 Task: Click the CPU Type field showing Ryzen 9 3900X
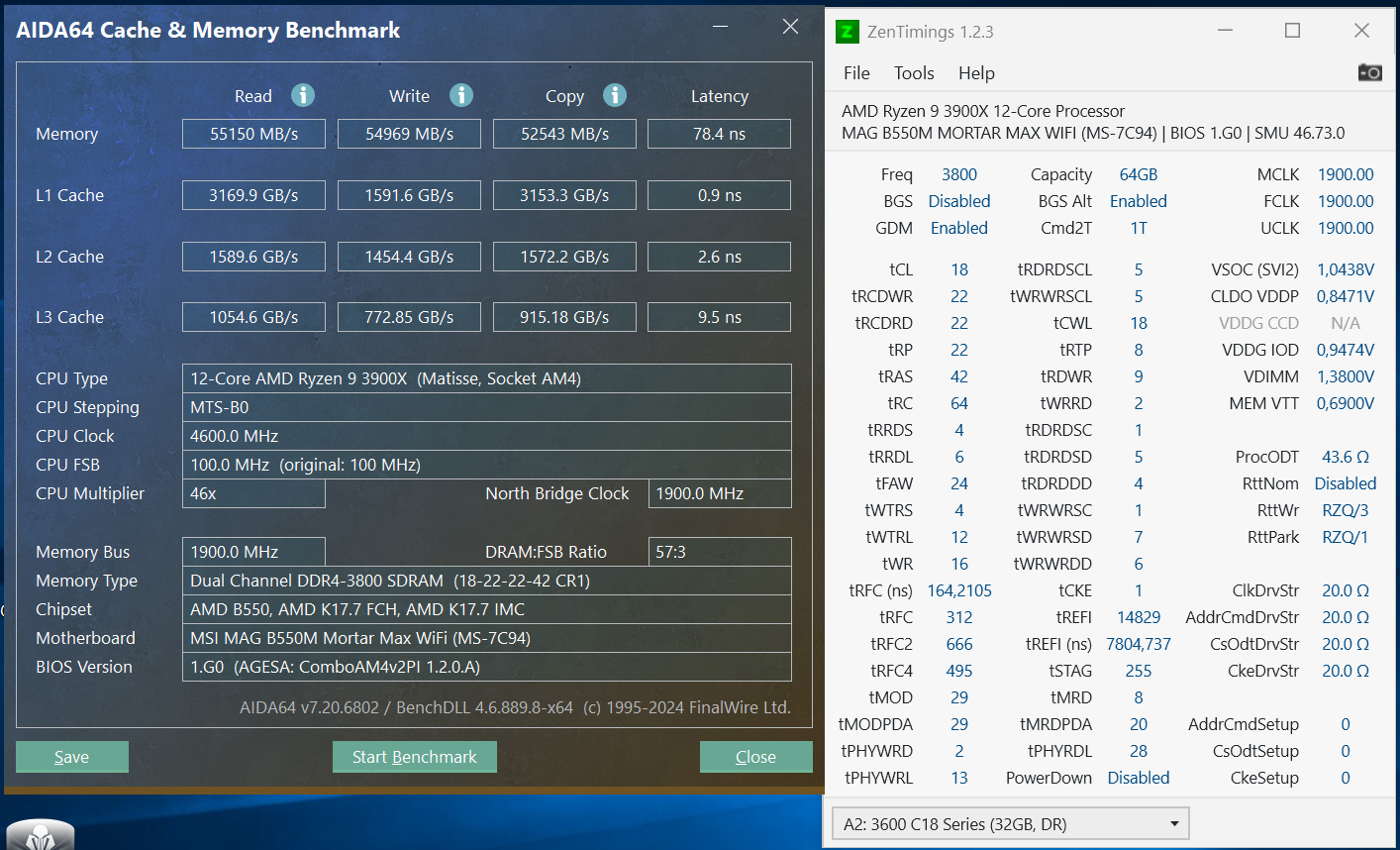[487, 378]
